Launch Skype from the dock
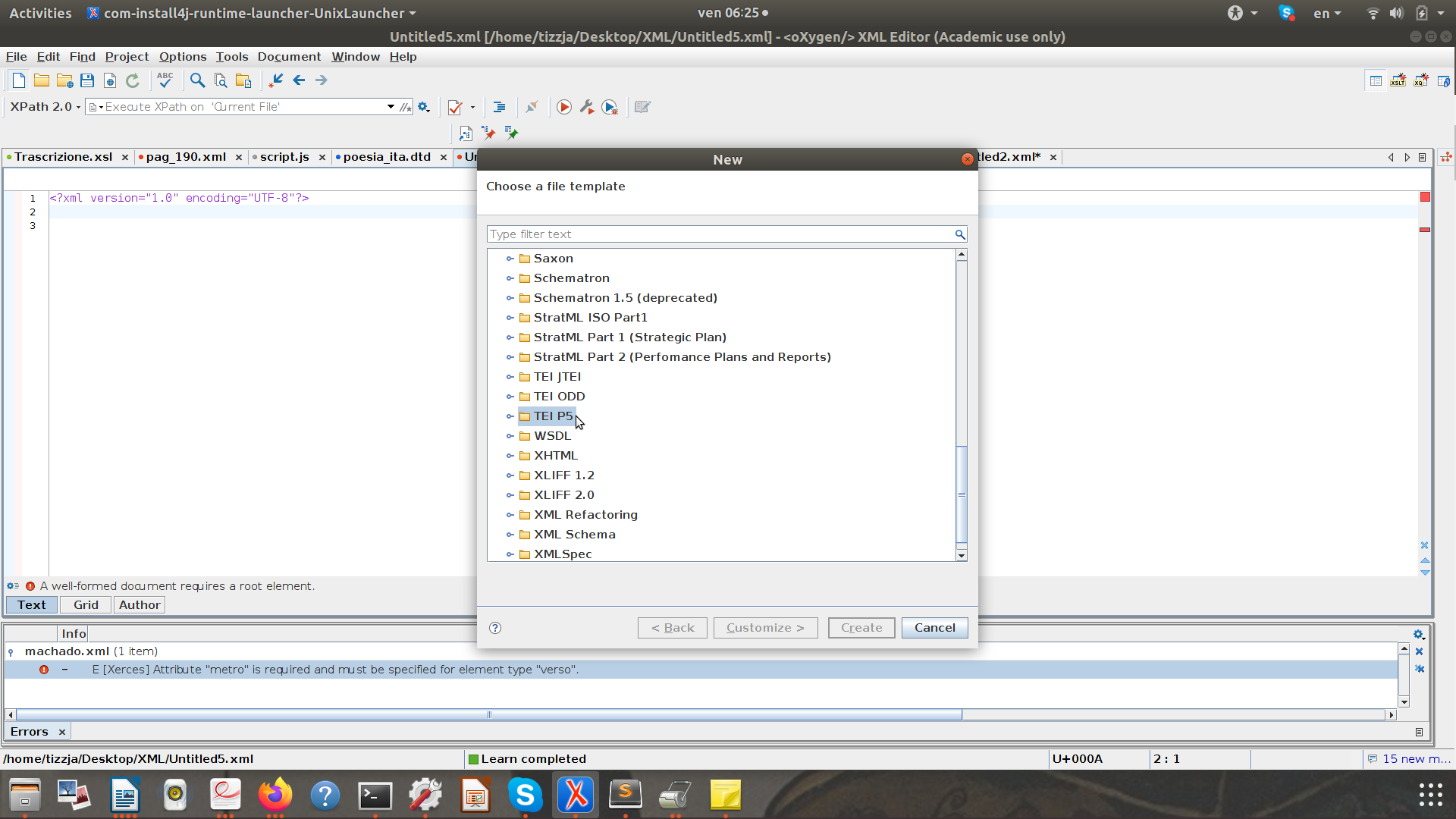This screenshot has width=1456, height=819. tap(525, 795)
